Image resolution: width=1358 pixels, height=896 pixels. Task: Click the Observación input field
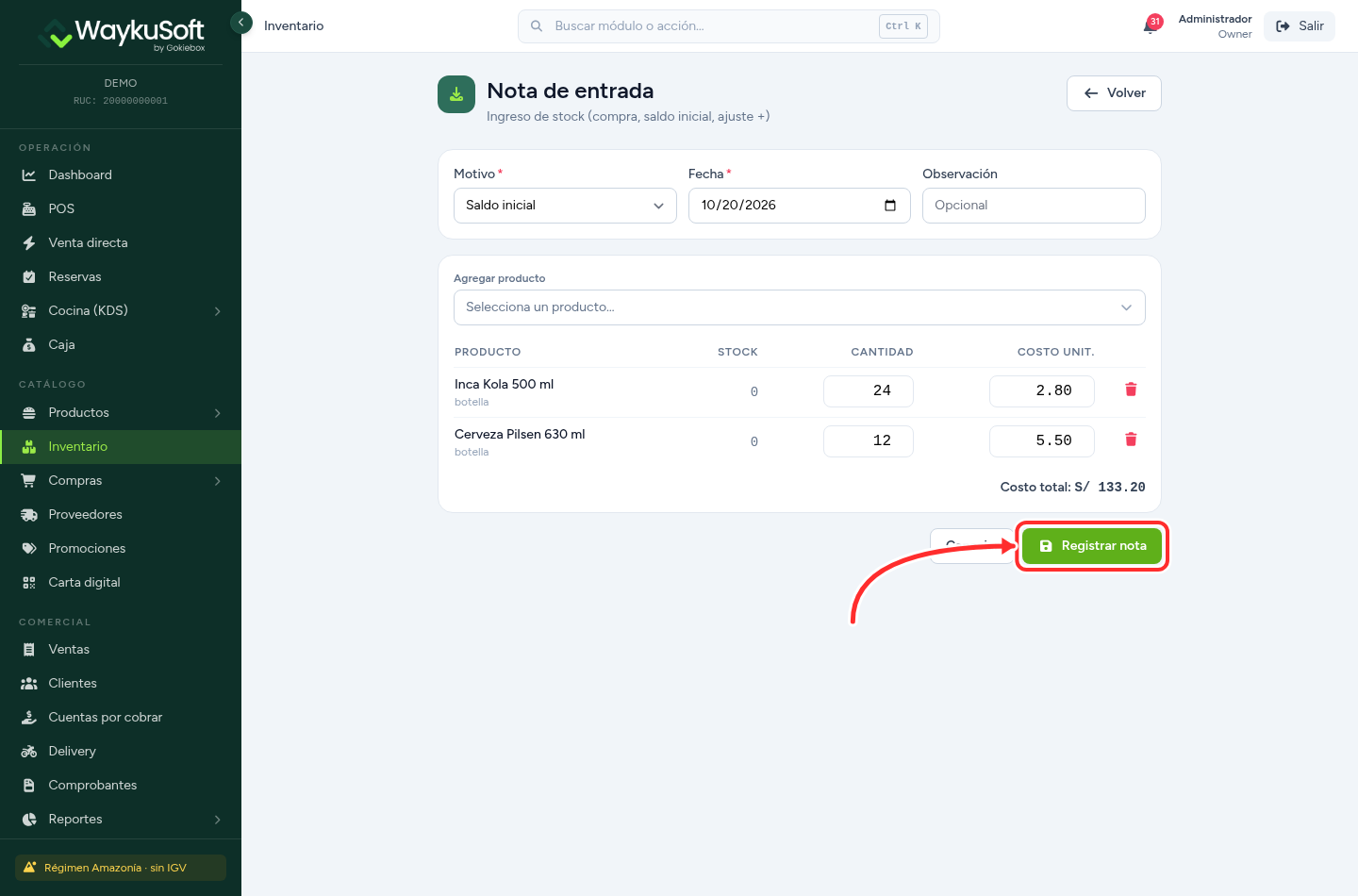(1034, 206)
